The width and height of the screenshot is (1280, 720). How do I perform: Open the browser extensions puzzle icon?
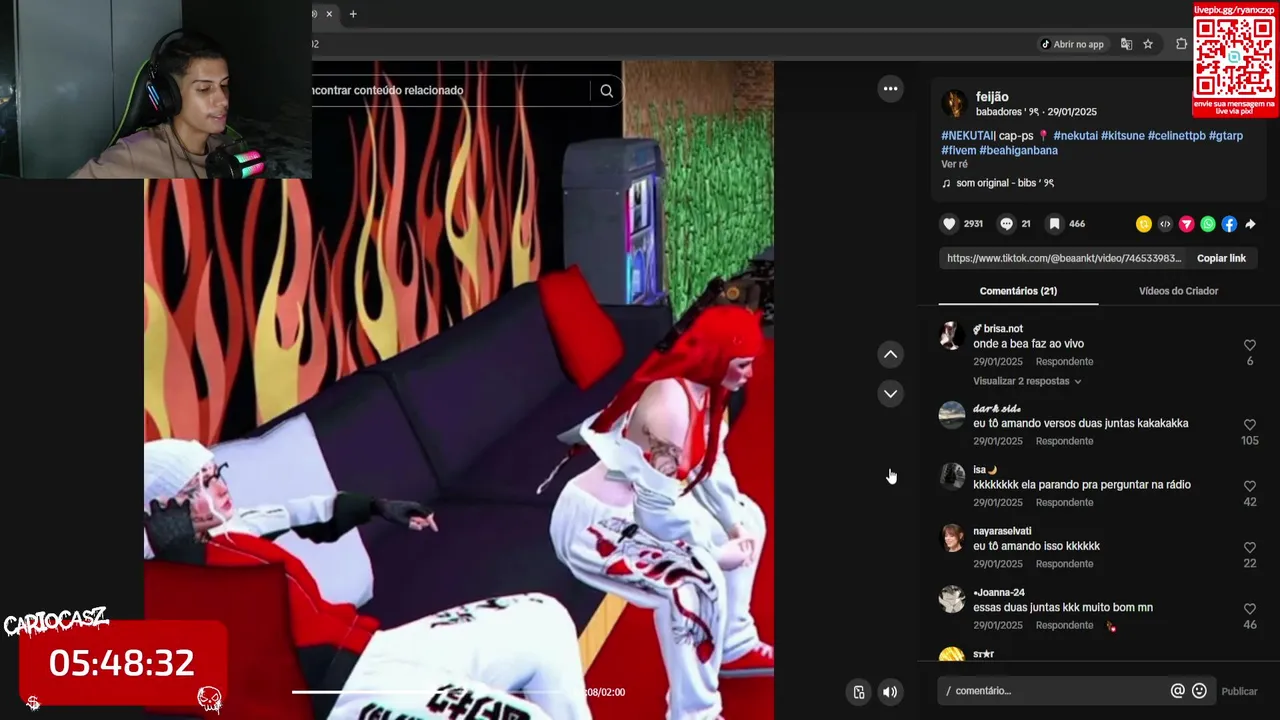point(1181,44)
